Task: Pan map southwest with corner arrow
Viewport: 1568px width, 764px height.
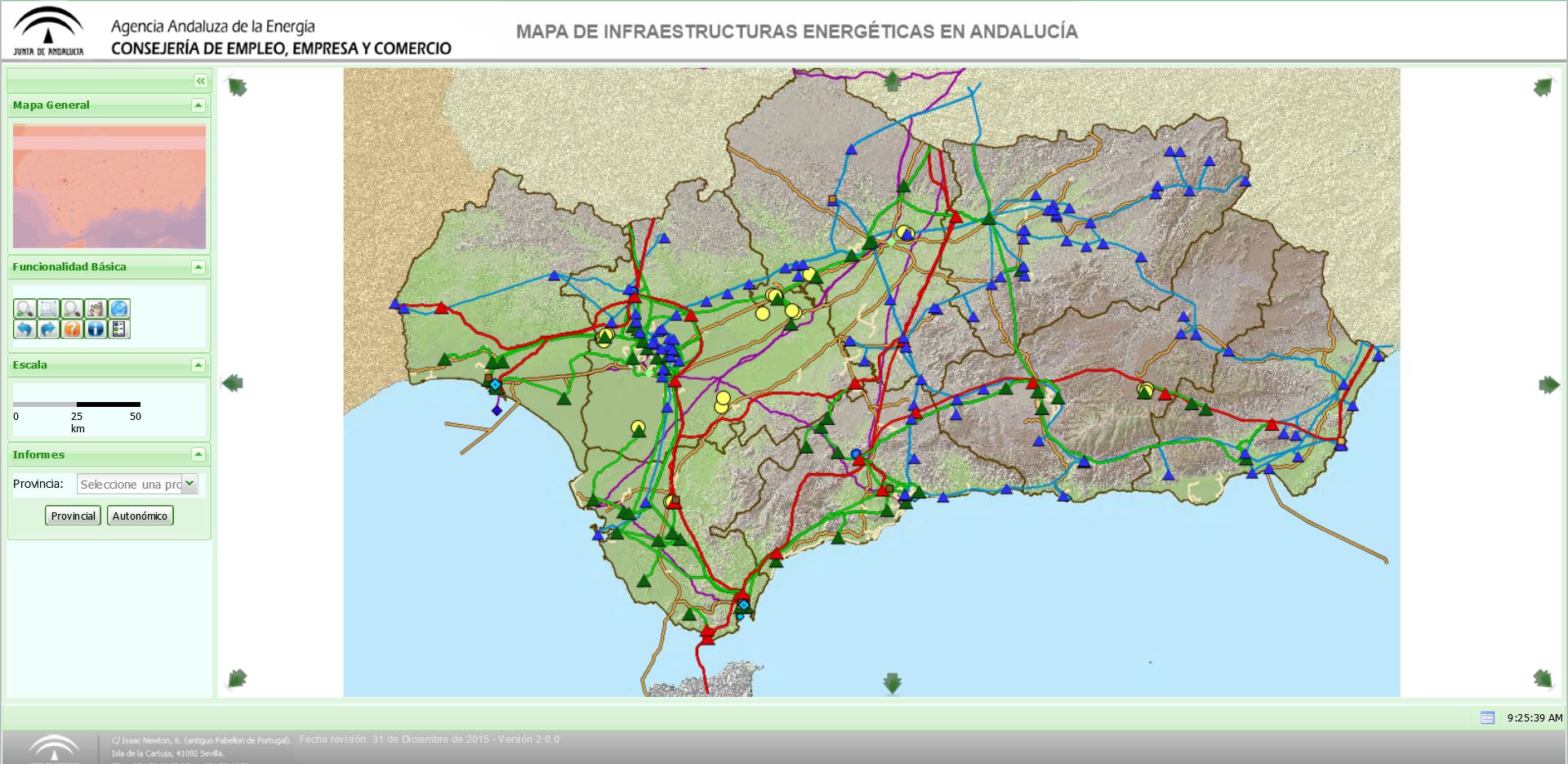Action: [237, 678]
